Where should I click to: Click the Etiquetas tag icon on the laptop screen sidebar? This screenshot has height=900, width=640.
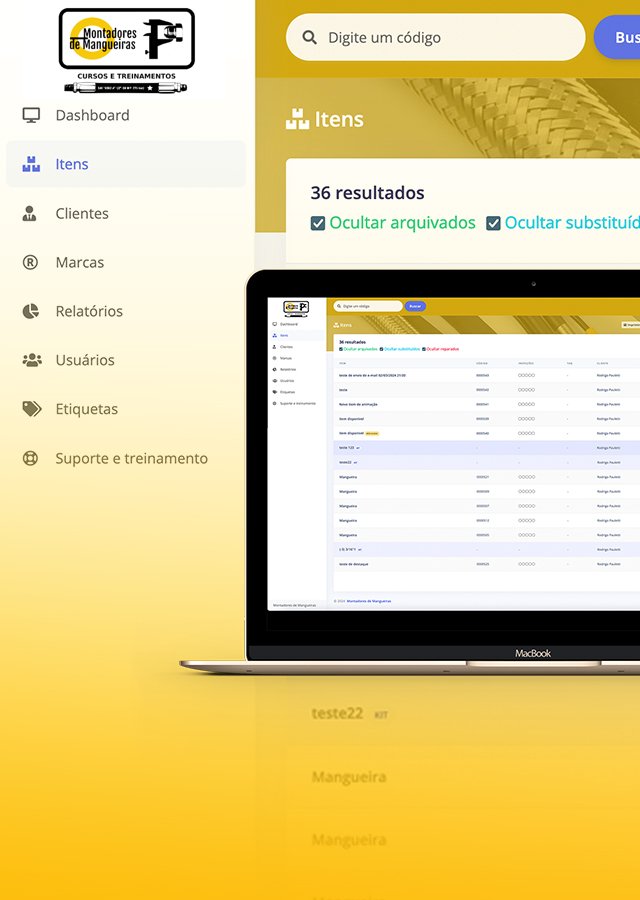pos(274,391)
